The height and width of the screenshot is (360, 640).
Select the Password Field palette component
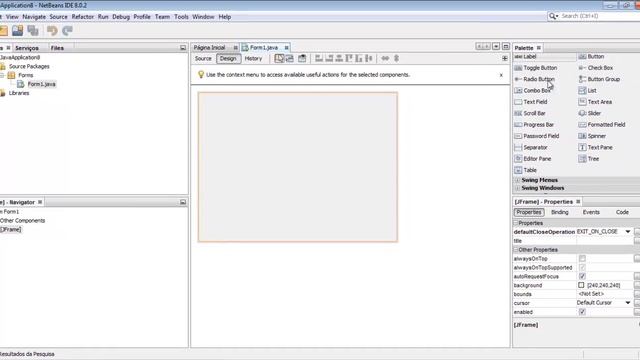click(537, 136)
